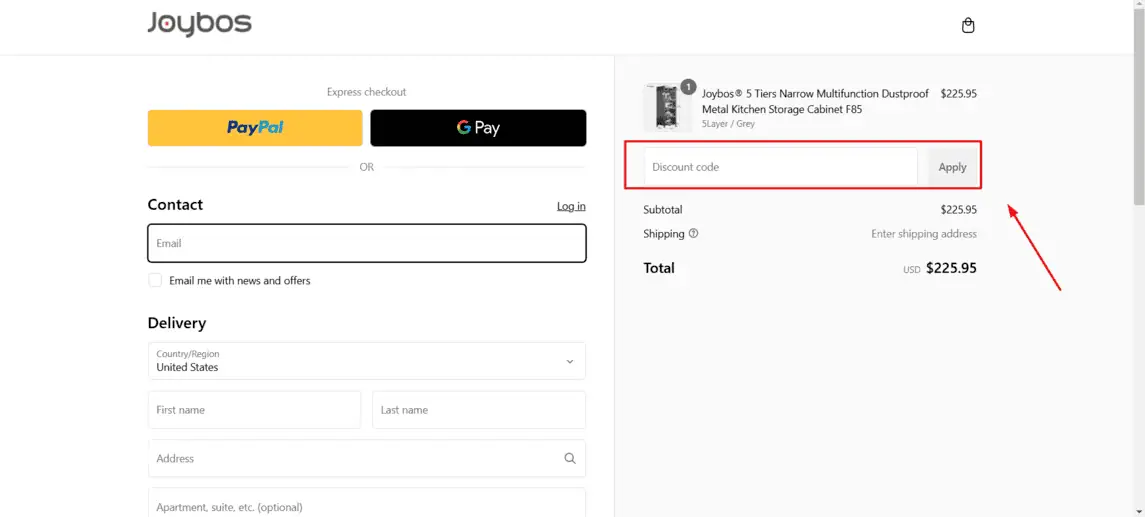The height and width of the screenshot is (517, 1145).
Task: Click the quantity badge on product image
Action: pyautogui.click(x=688, y=87)
